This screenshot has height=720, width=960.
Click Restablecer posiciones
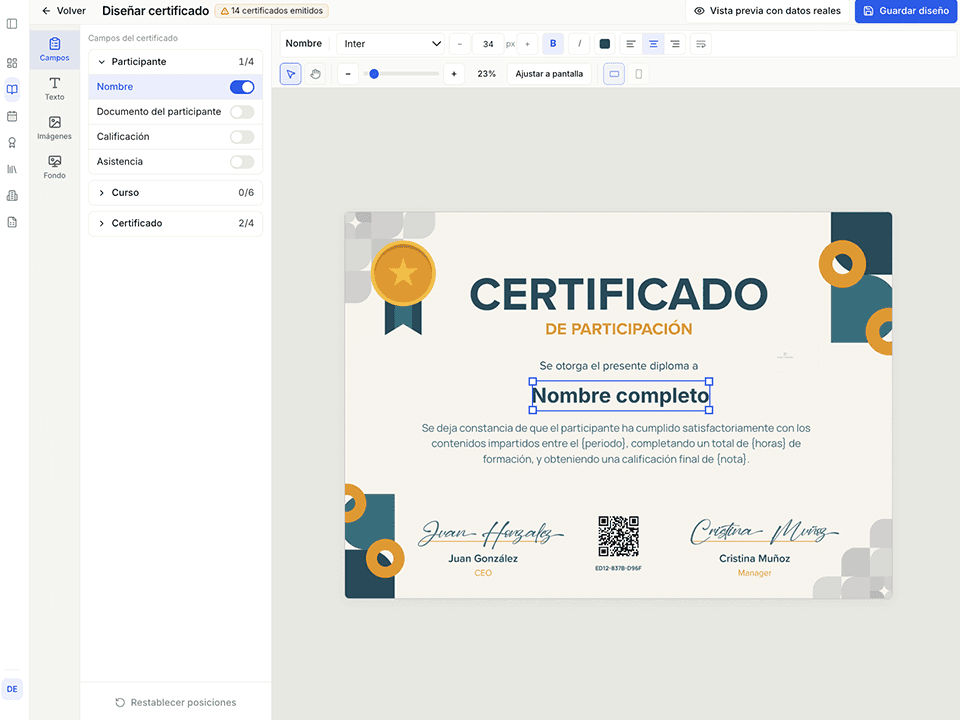pyautogui.click(x=176, y=702)
